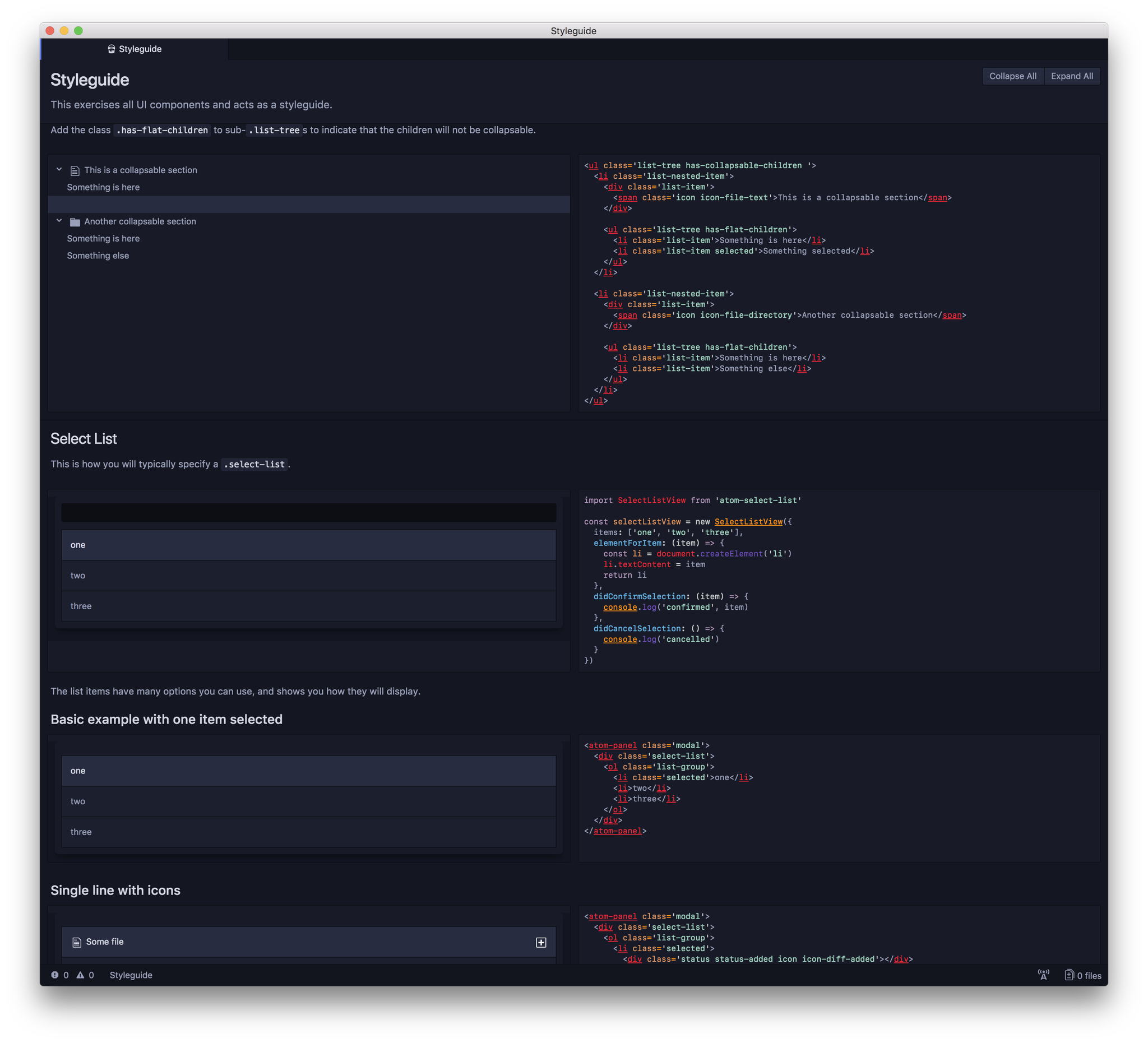Select 'Something else' tree item

click(98, 256)
